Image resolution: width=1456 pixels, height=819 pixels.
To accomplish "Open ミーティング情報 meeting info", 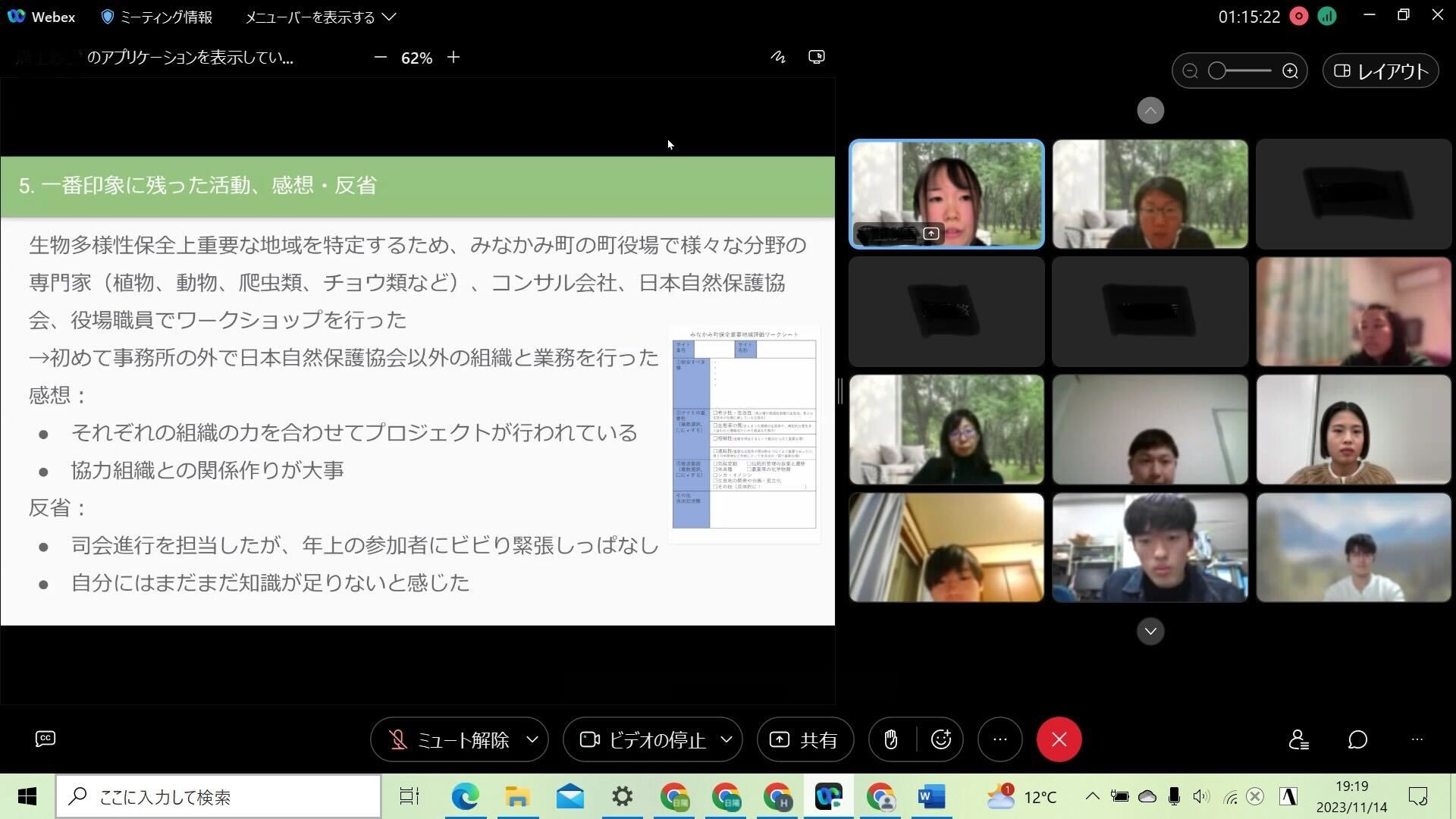I will click(157, 17).
